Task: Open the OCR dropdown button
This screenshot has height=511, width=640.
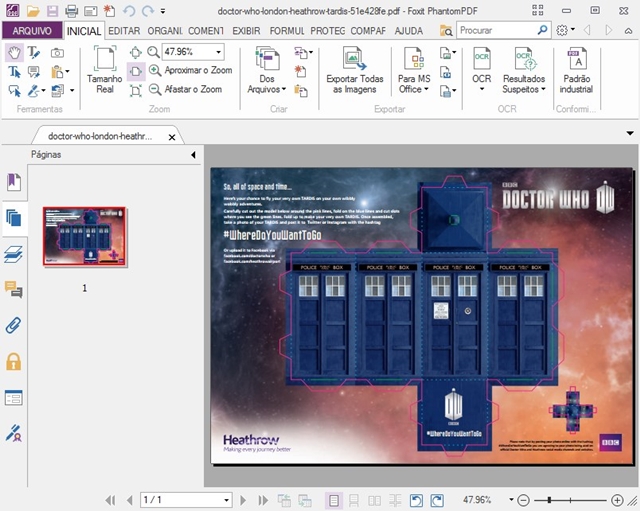Action: (x=482, y=70)
